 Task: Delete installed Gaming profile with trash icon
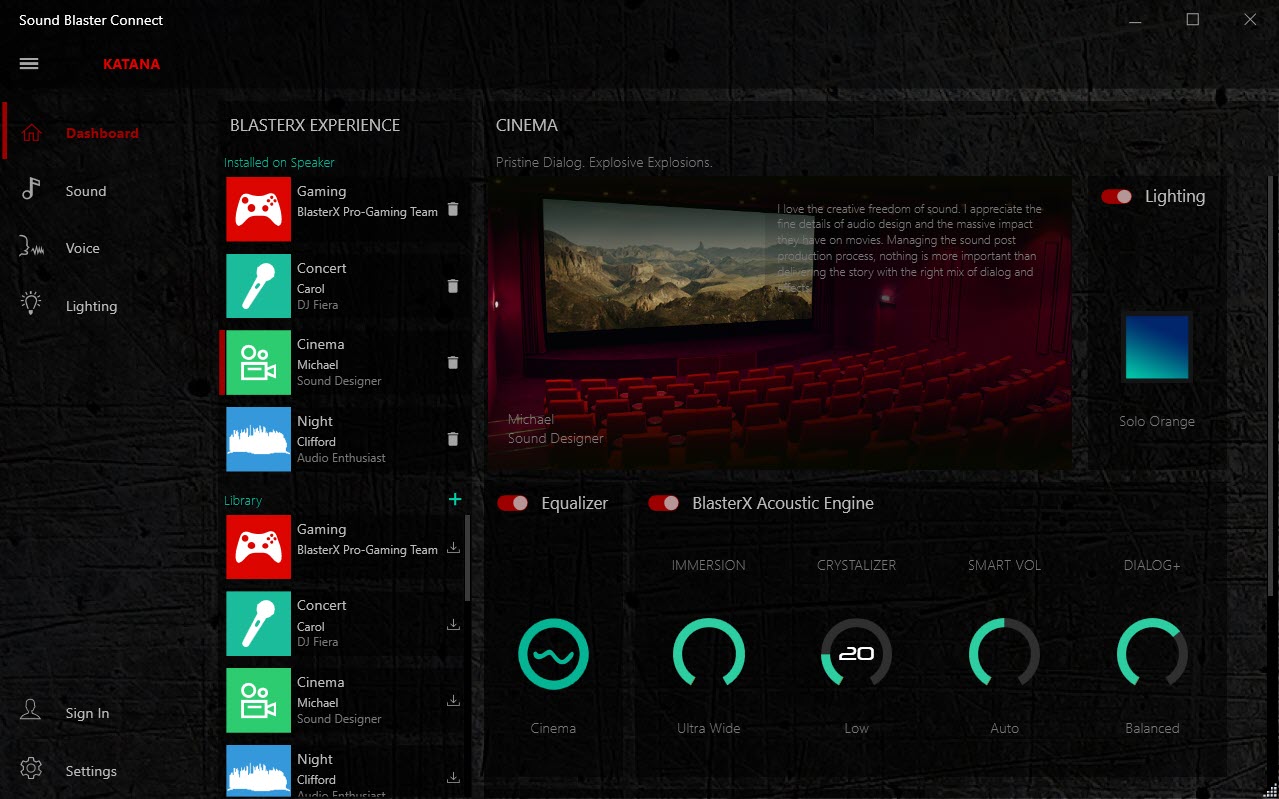[453, 209]
